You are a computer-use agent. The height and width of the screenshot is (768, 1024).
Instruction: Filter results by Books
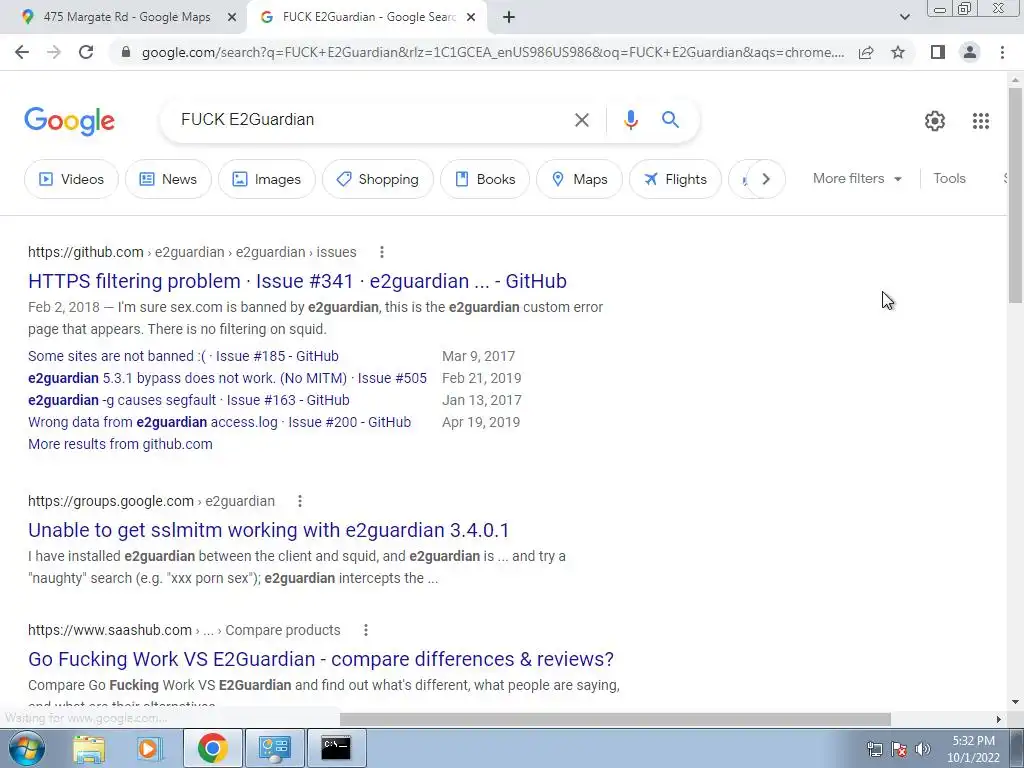click(x=485, y=179)
